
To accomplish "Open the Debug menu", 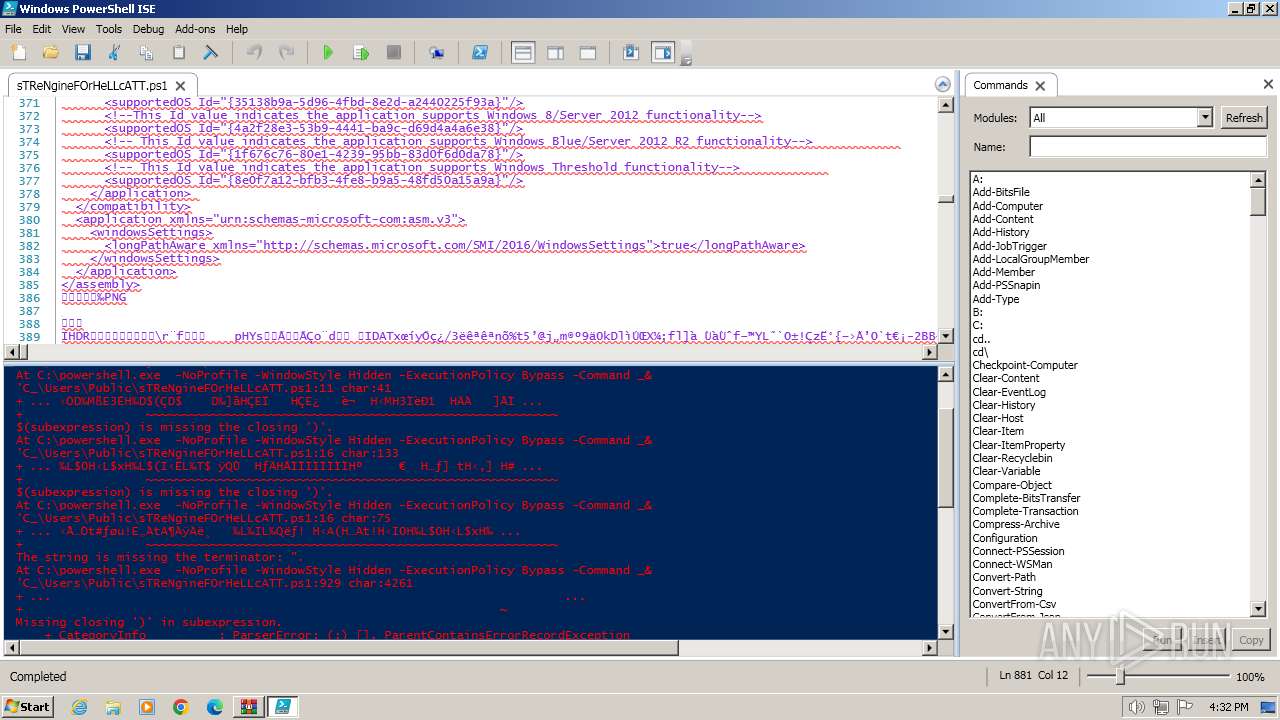I will 148,29.
